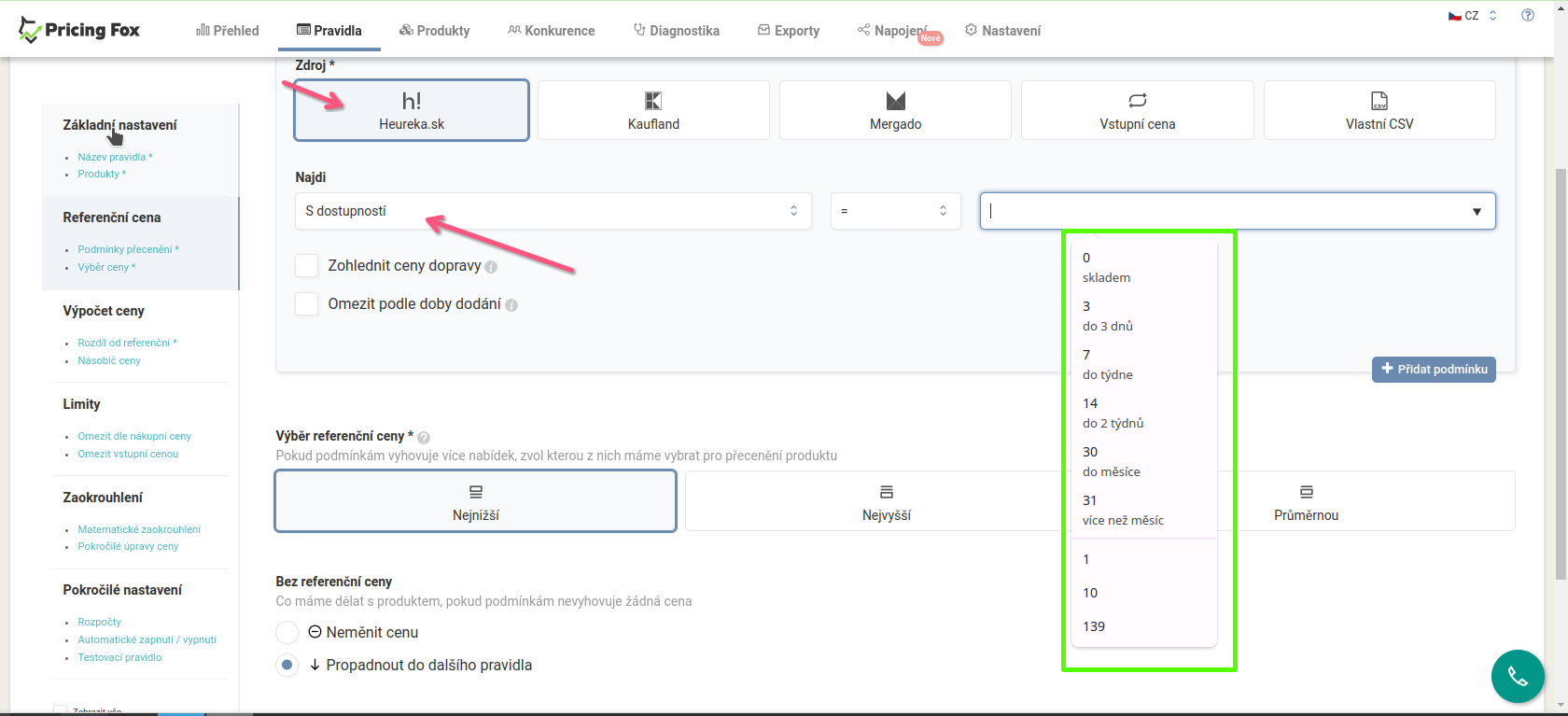
Task: Switch to the Pravidla tab
Action: point(329,30)
